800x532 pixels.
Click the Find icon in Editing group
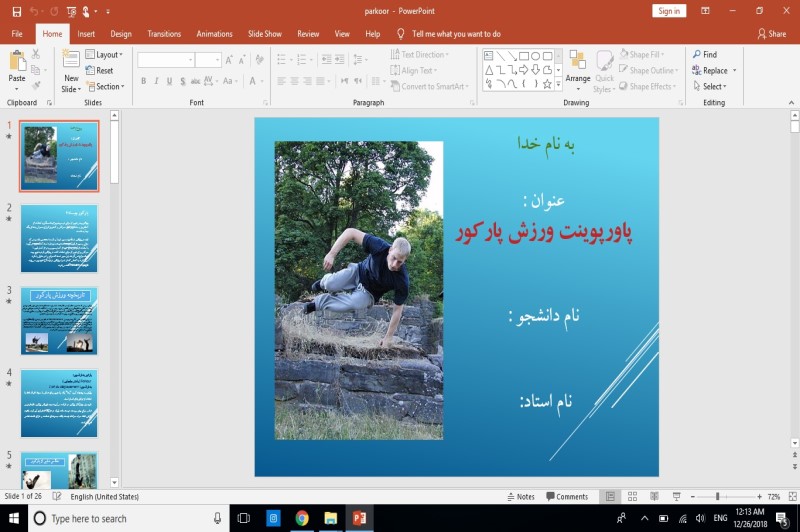point(704,55)
